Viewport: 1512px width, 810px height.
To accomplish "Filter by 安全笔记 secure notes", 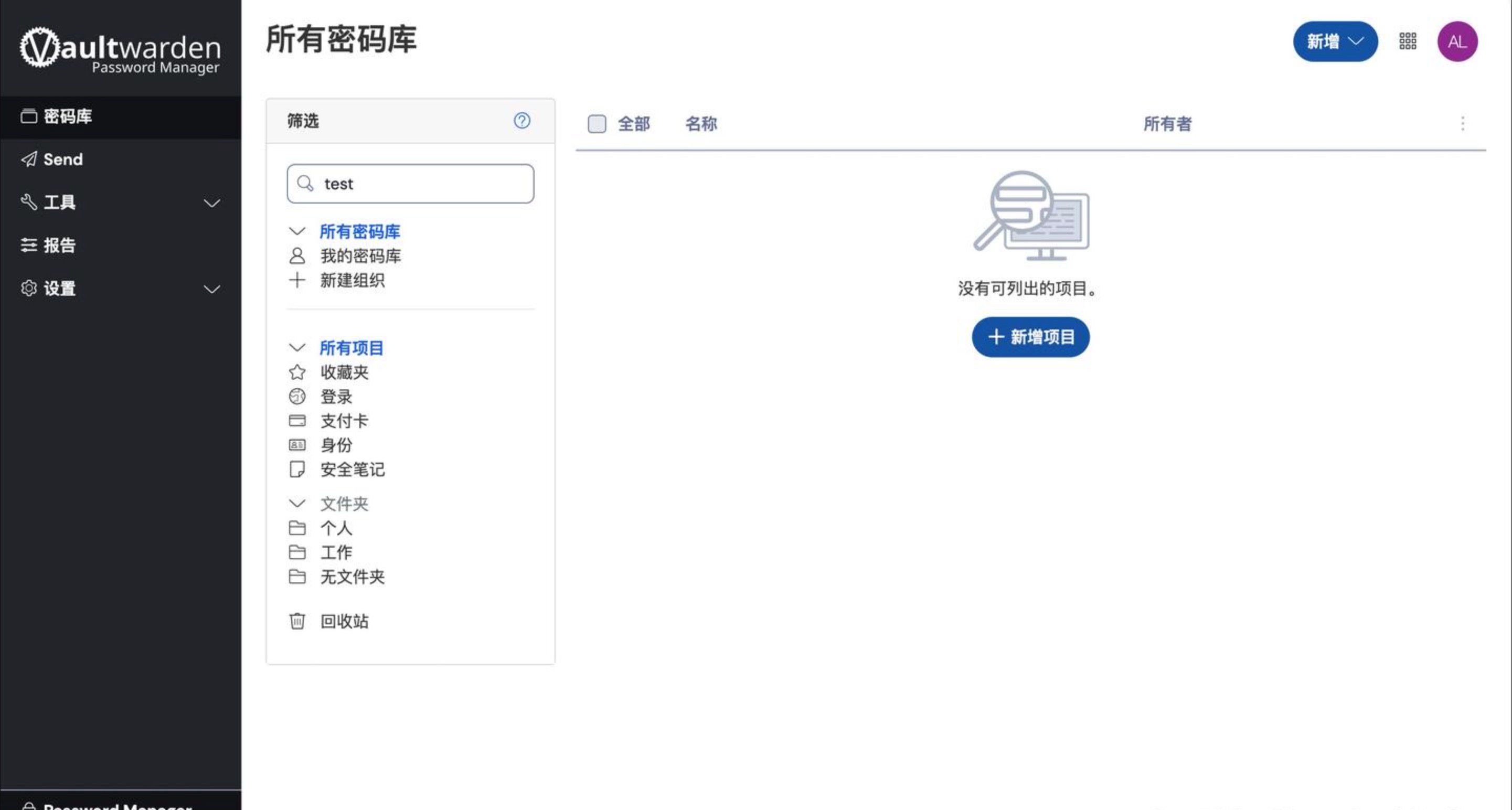I will 352,469.
